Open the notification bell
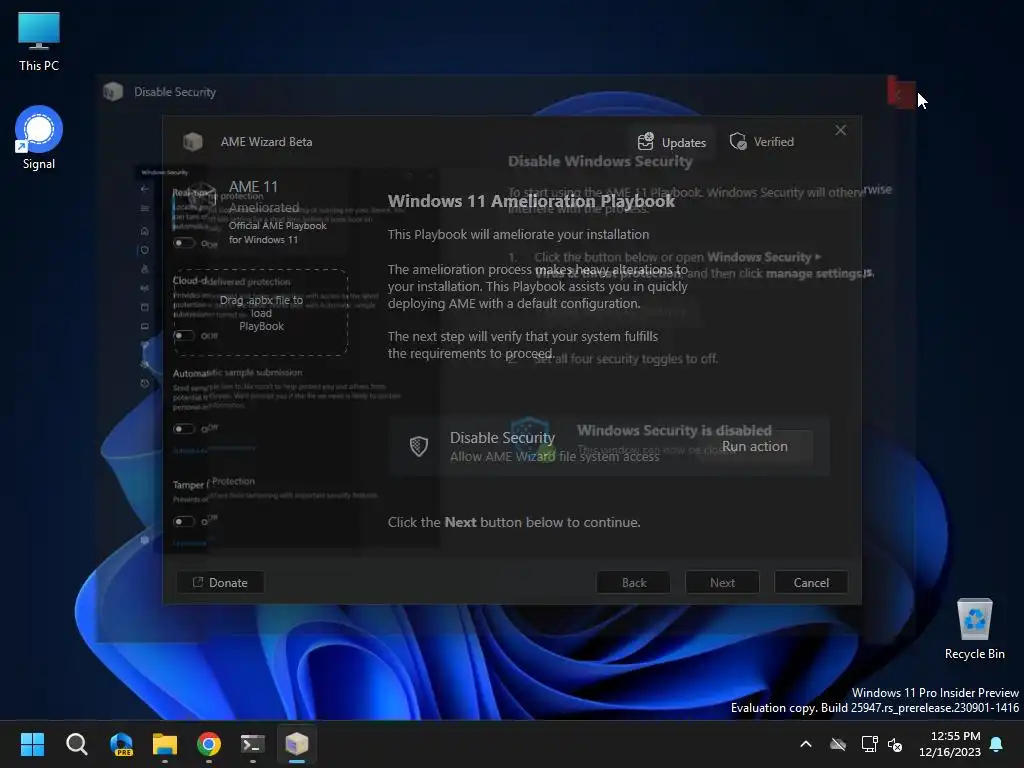 point(997,744)
